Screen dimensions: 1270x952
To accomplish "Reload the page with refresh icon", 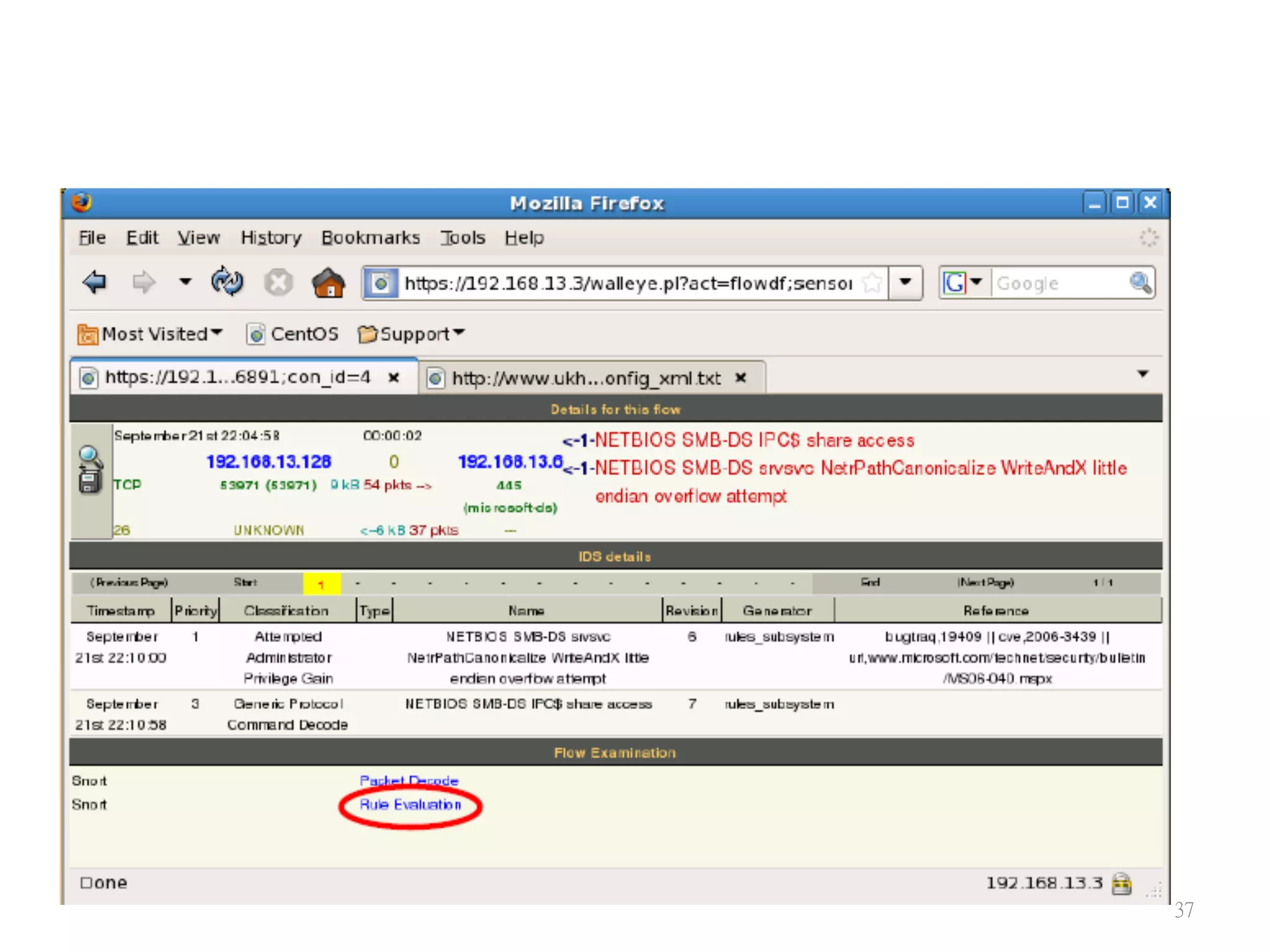I will coord(227,282).
